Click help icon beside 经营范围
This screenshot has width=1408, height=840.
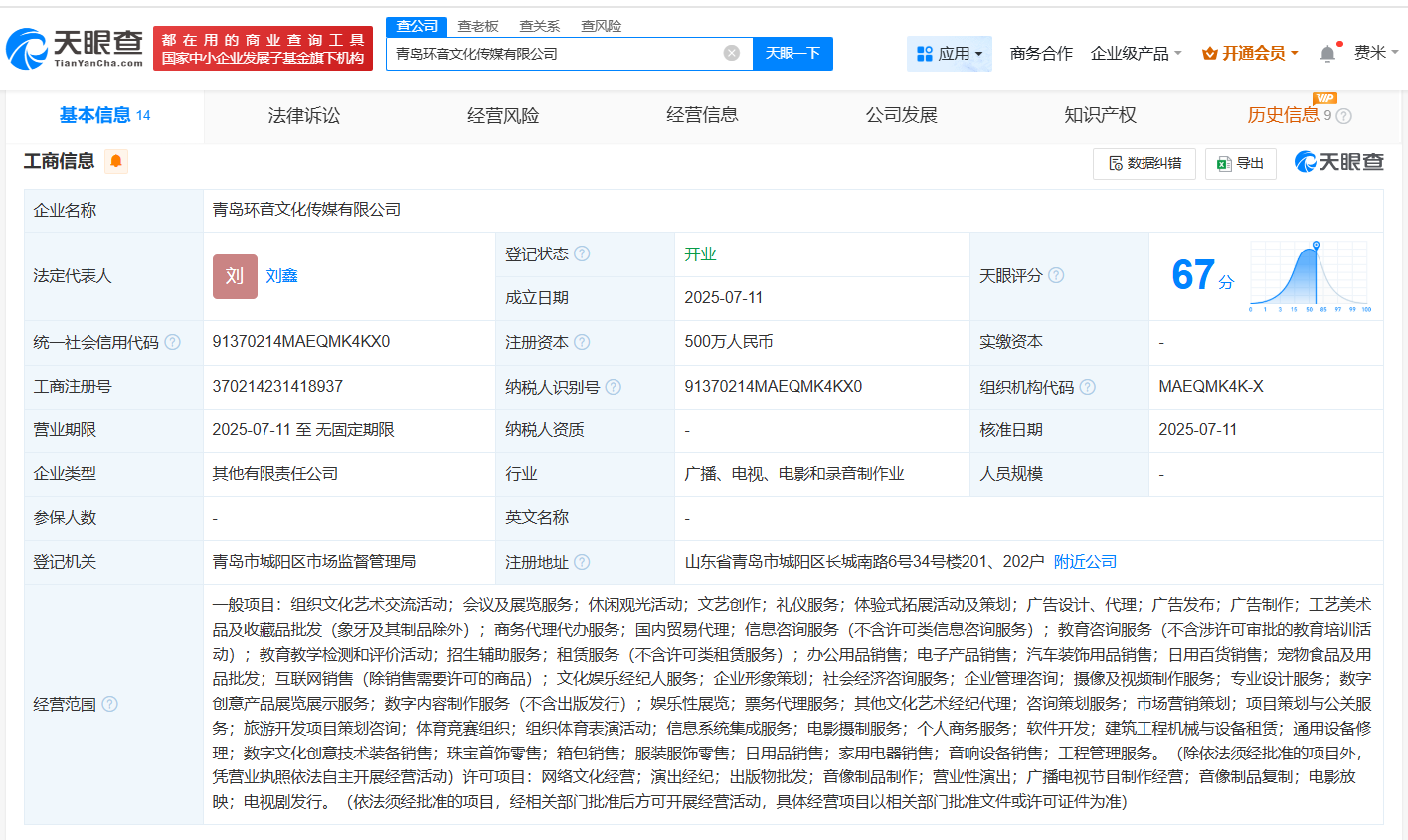pos(110,704)
